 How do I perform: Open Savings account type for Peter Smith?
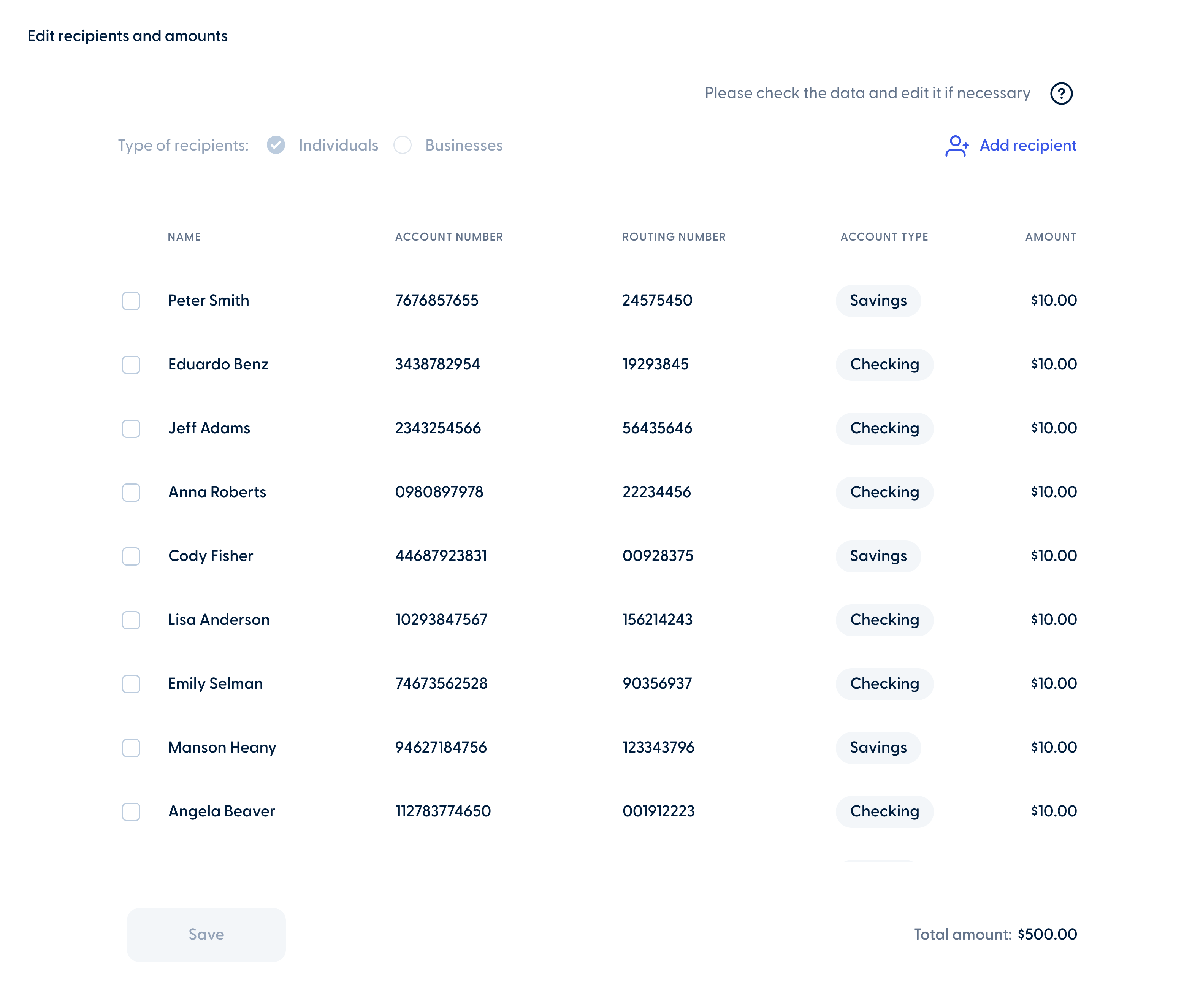(878, 301)
